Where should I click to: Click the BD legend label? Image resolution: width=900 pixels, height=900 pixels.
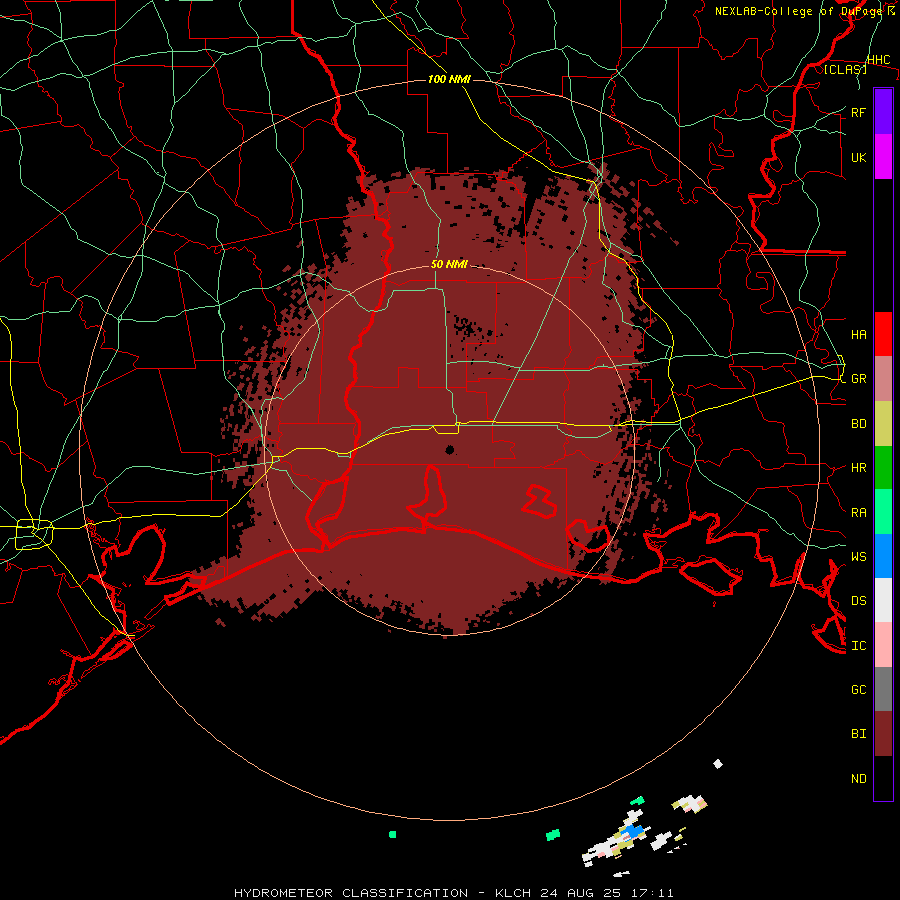click(x=859, y=424)
